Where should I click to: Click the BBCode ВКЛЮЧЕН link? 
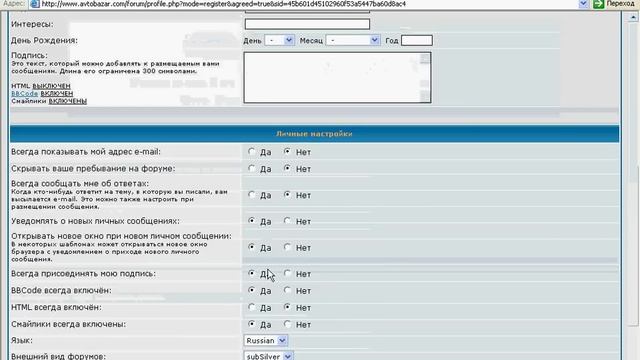click(57, 93)
